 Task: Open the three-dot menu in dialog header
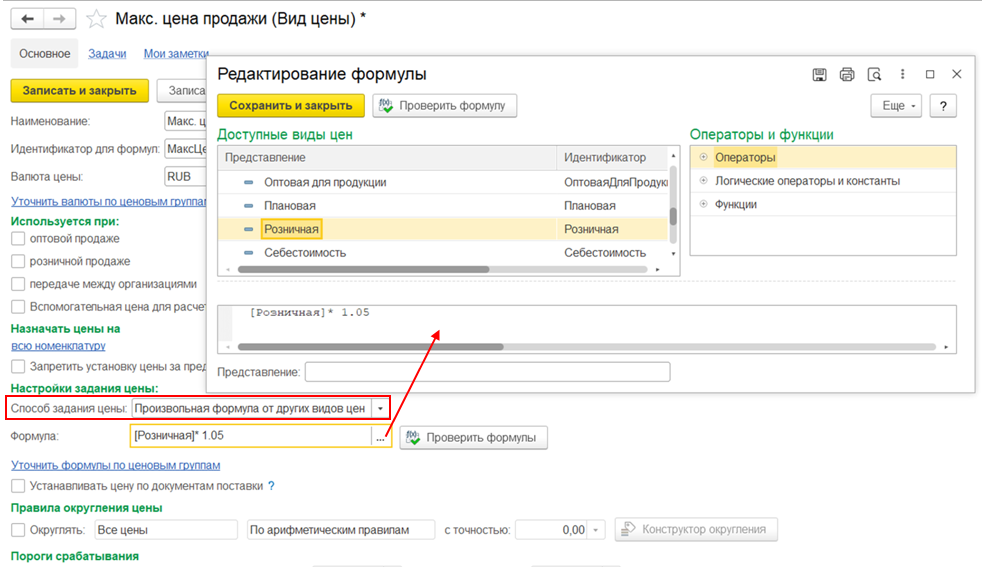[903, 74]
